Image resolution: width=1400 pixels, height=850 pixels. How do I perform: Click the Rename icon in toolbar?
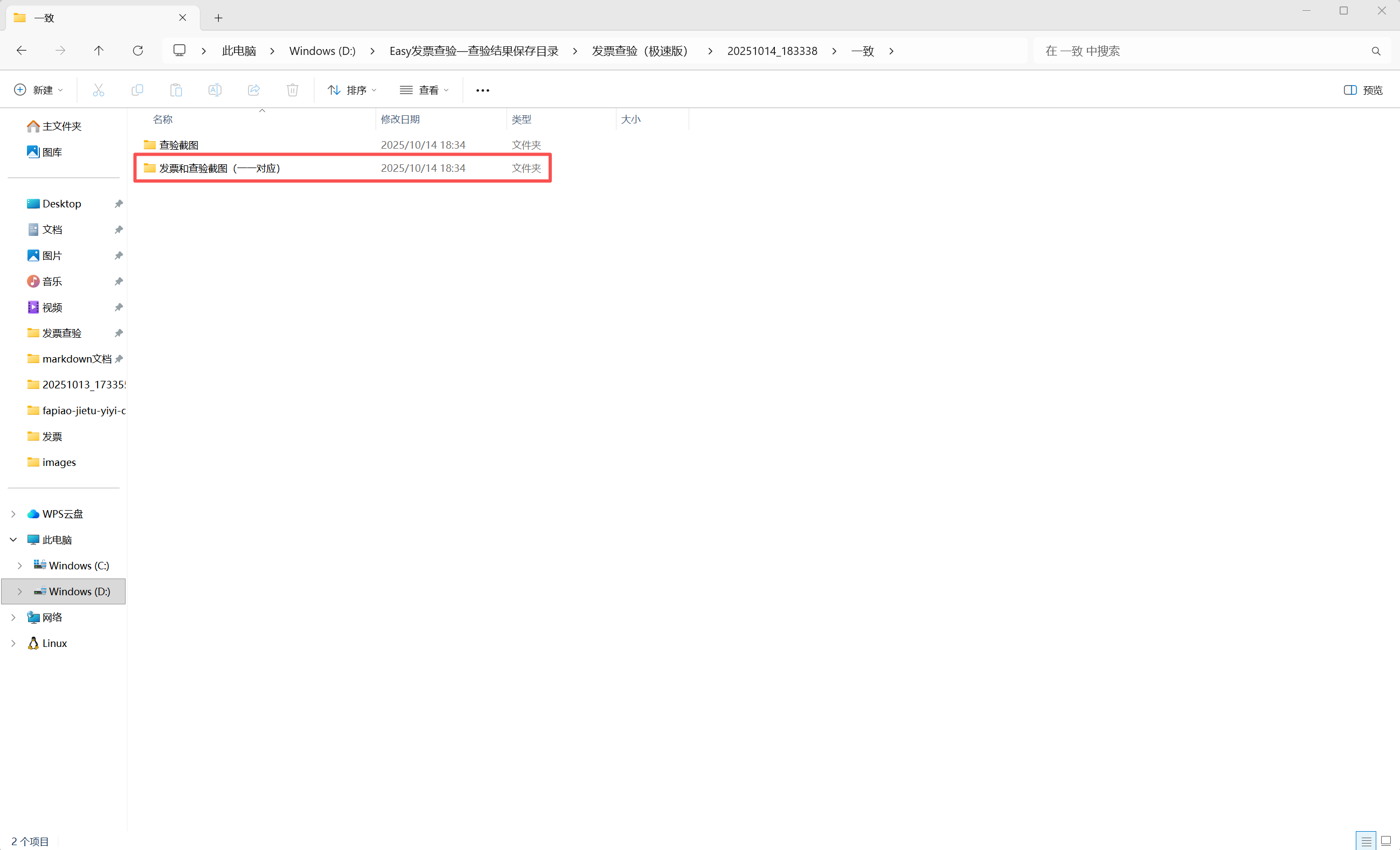[215, 90]
